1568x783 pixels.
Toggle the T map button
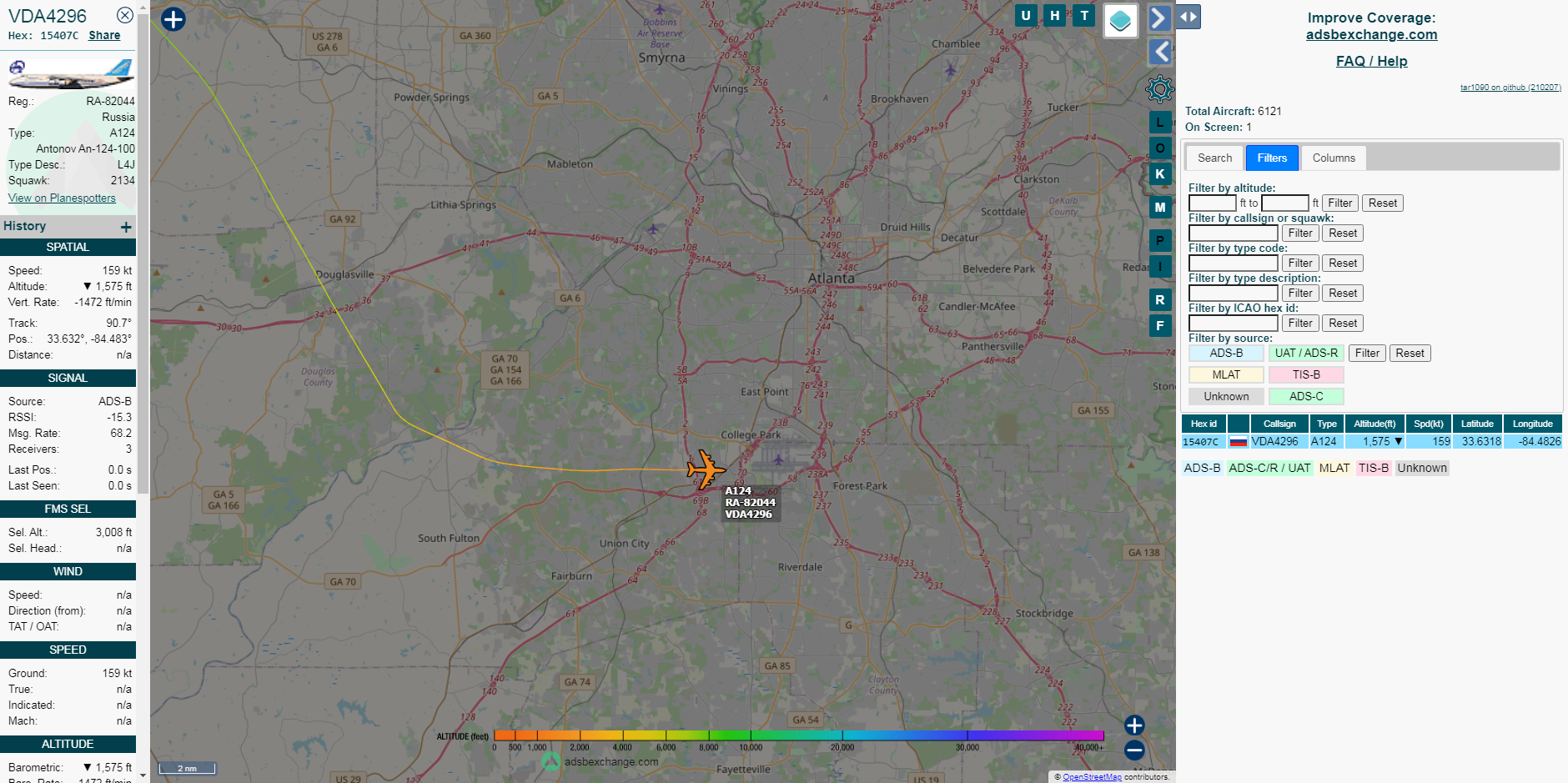pos(1084,15)
